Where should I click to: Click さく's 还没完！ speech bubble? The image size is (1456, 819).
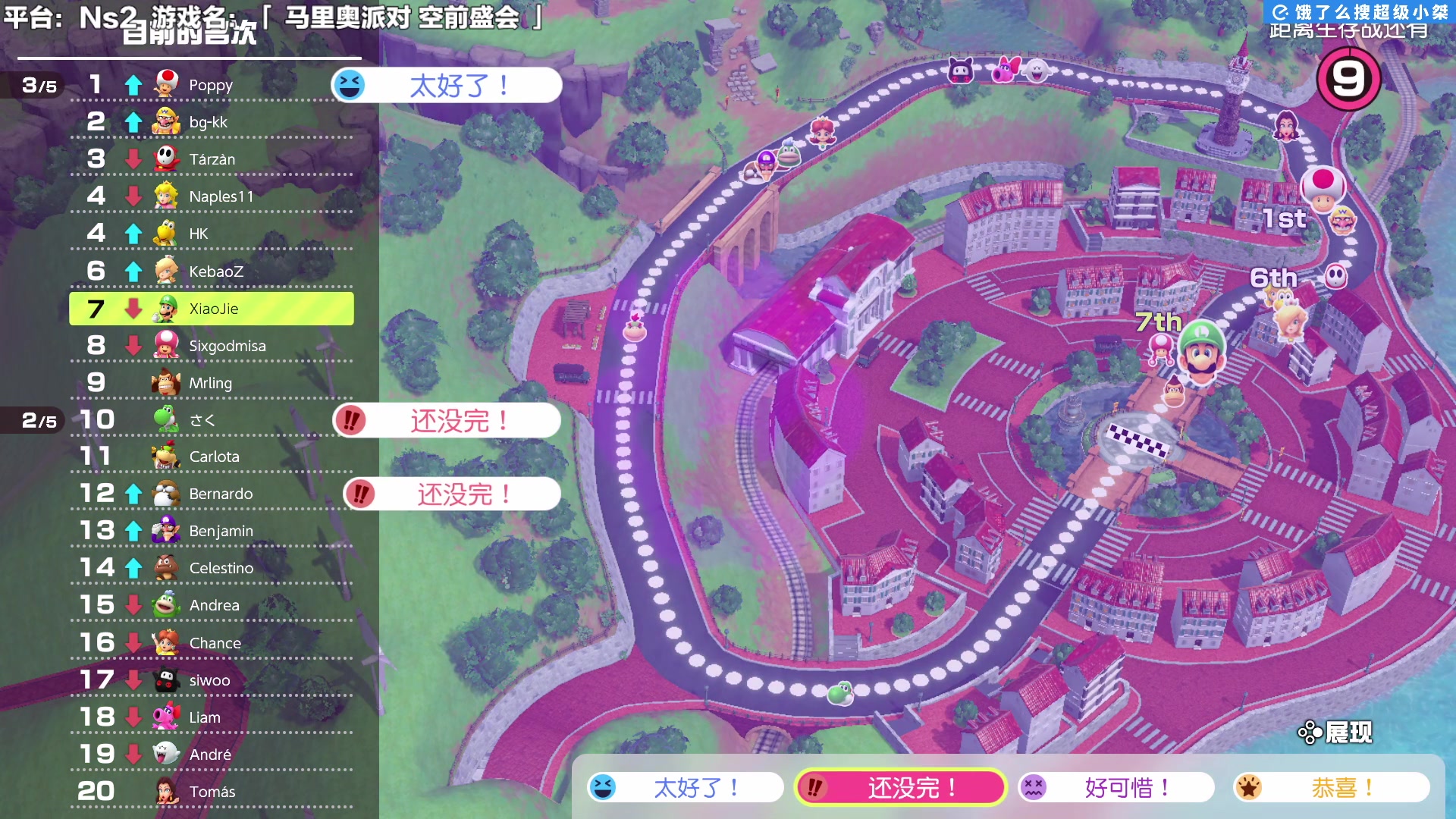point(447,420)
